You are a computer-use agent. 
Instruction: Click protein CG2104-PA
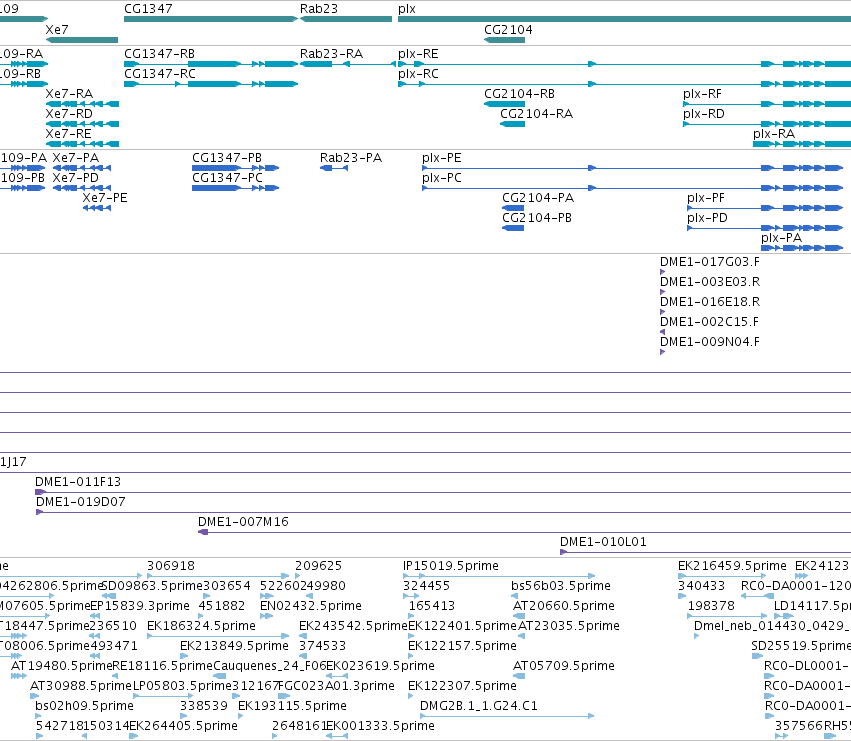click(513, 208)
